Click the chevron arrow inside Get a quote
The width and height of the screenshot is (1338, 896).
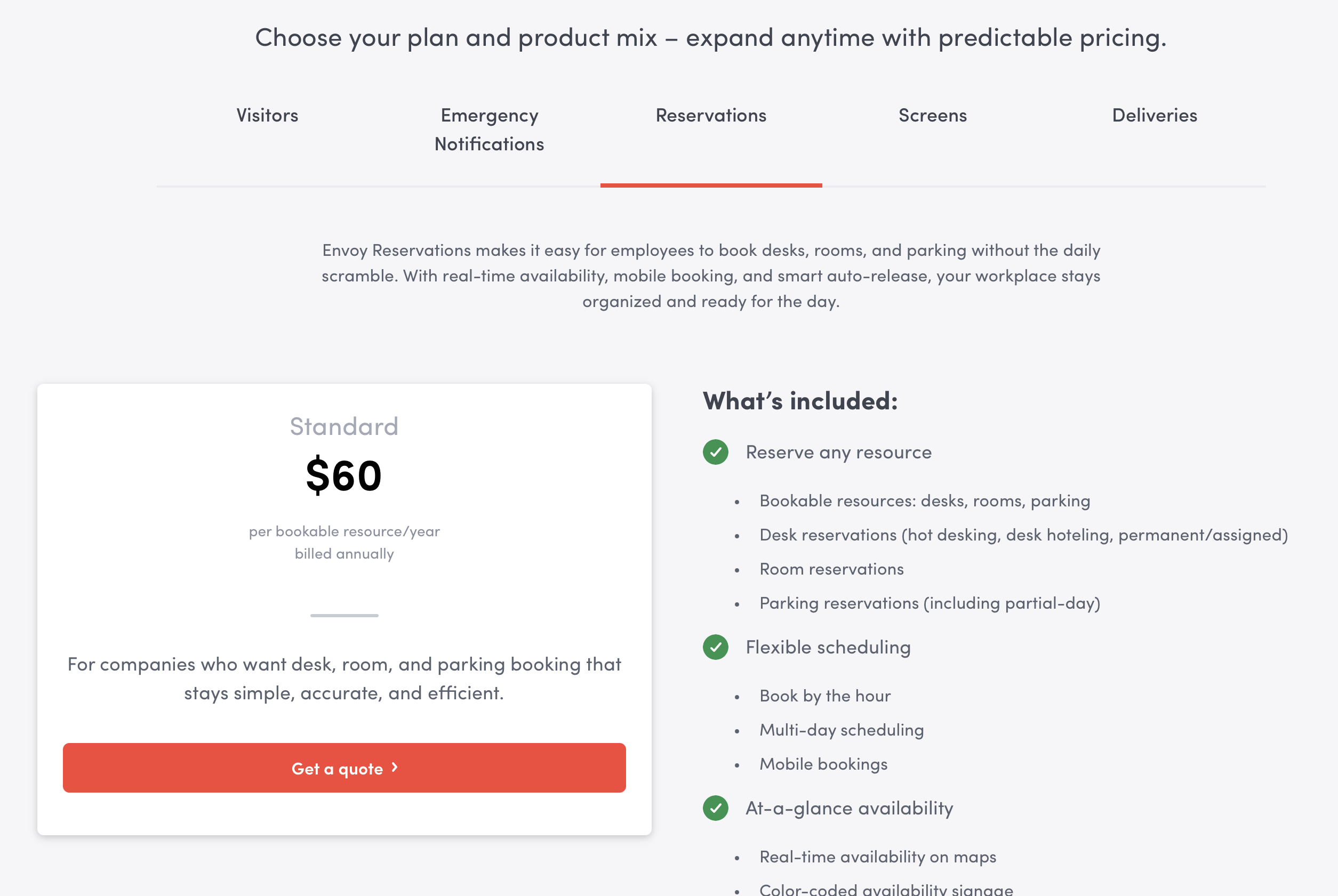[394, 768]
